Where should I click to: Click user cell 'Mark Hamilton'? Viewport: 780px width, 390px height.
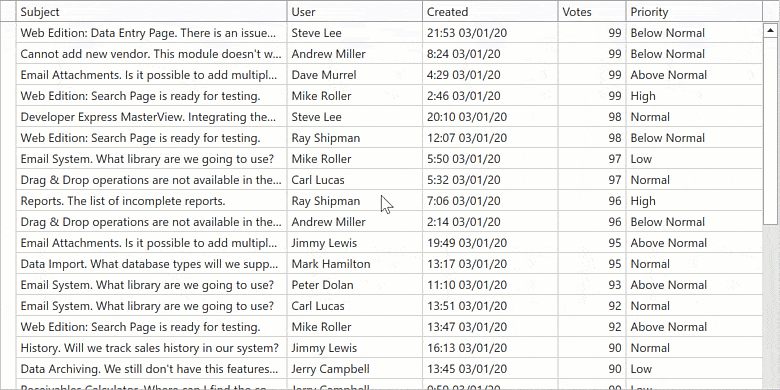(355, 264)
